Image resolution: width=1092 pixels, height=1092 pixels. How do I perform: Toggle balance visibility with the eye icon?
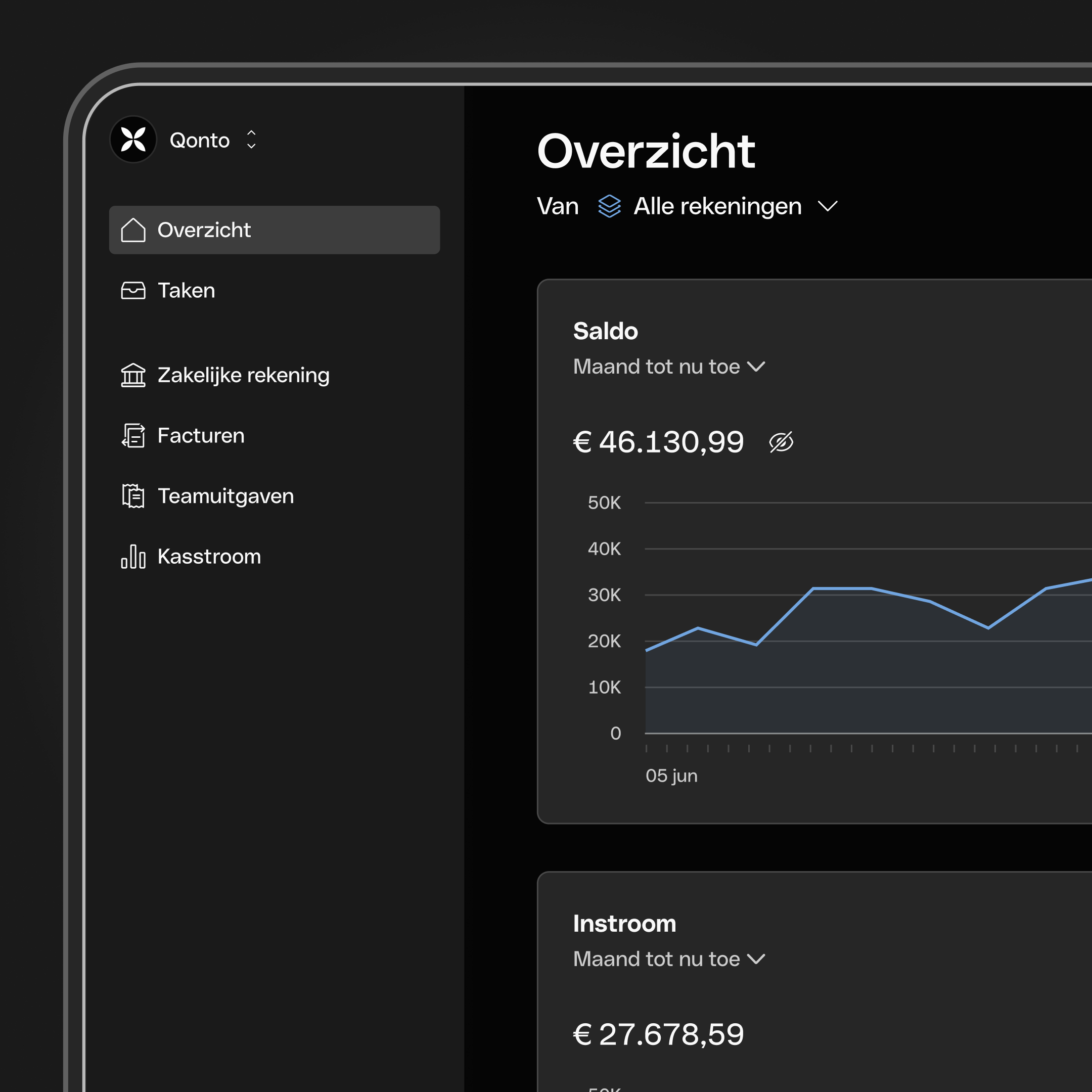pos(782,442)
